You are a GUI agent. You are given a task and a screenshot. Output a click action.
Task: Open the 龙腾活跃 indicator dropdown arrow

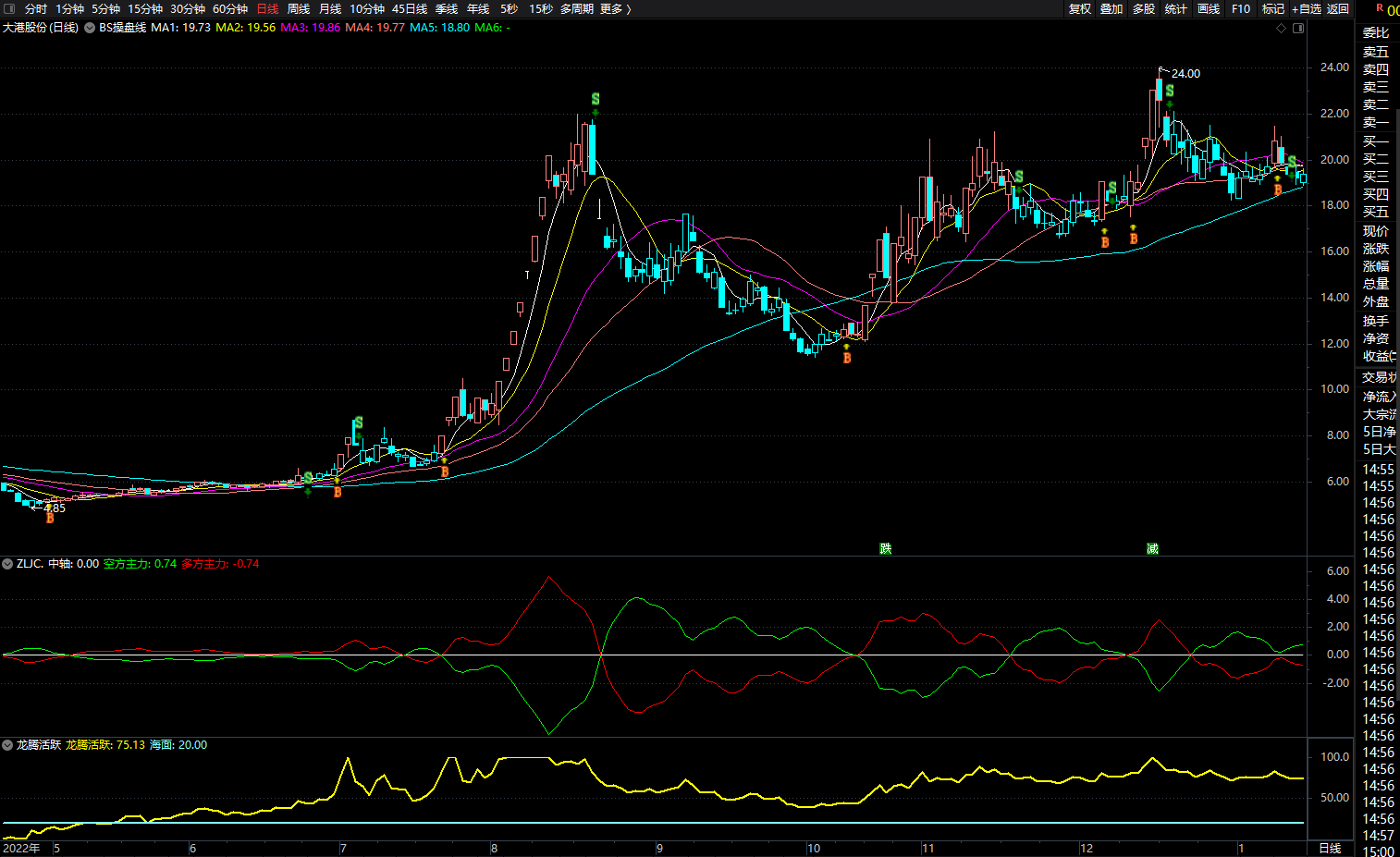[8, 745]
